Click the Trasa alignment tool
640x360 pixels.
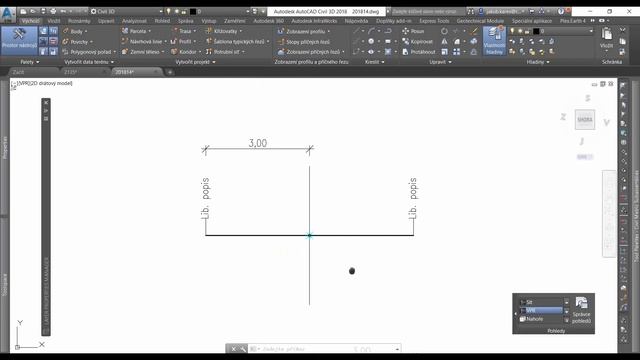coord(183,31)
